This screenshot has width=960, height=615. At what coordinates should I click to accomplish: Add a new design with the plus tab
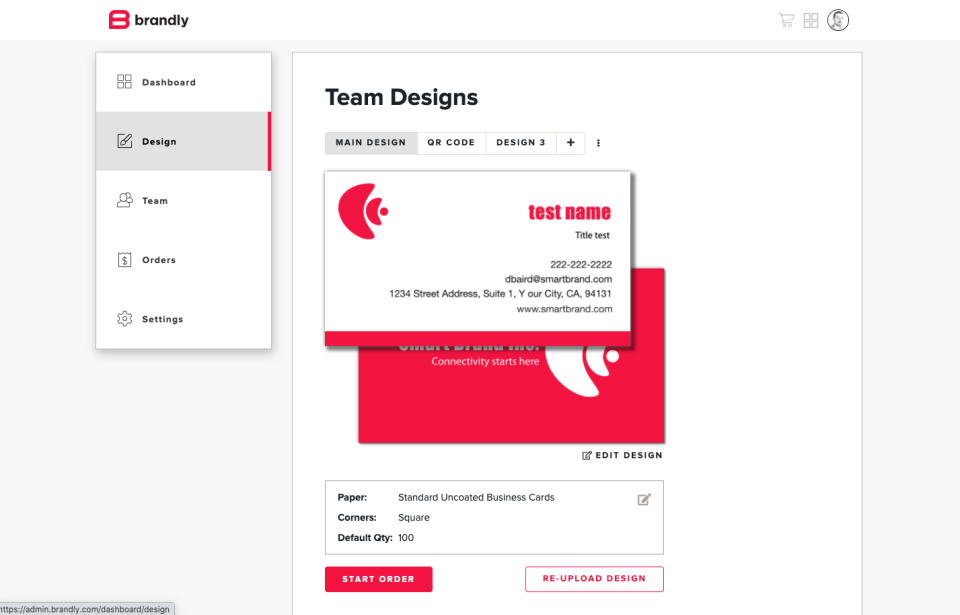pos(570,143)
